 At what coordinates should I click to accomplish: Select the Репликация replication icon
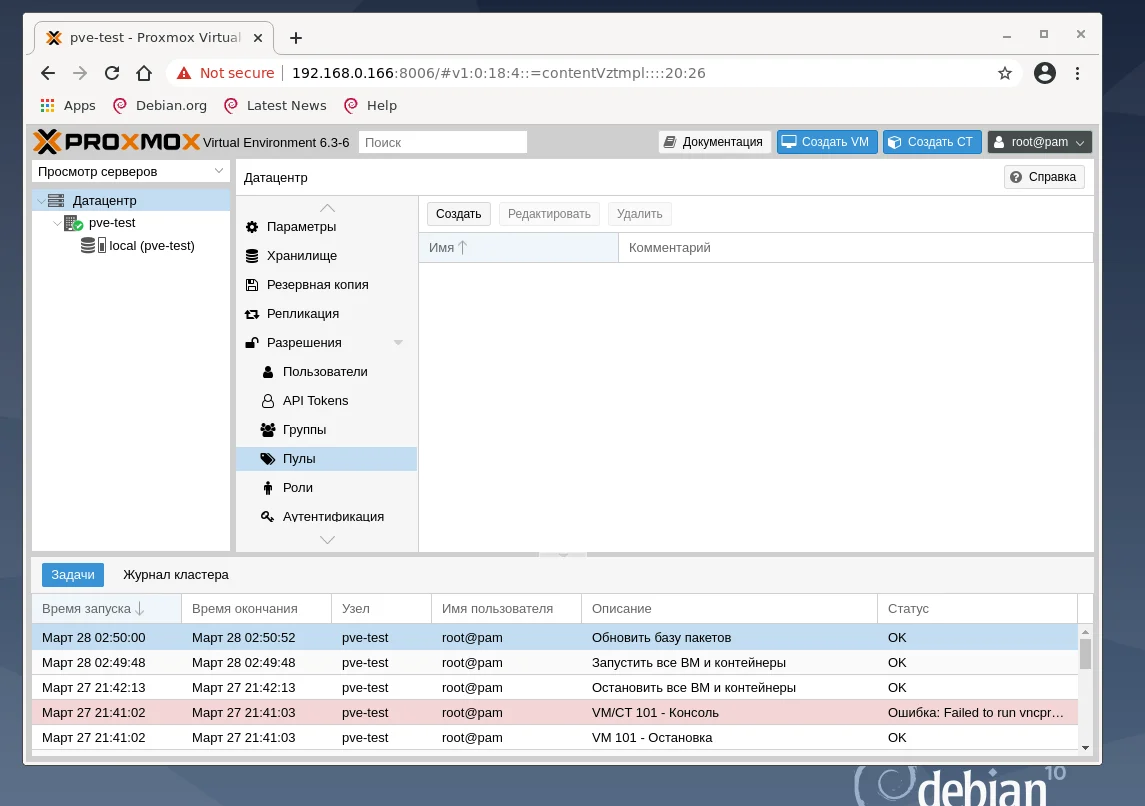pyautogui.click(x=302, y=313)
